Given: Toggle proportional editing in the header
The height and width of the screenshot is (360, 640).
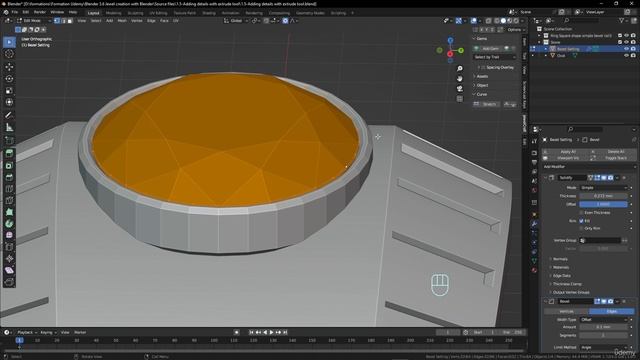Looking at the screenshot, I should (x=285, y=20).
